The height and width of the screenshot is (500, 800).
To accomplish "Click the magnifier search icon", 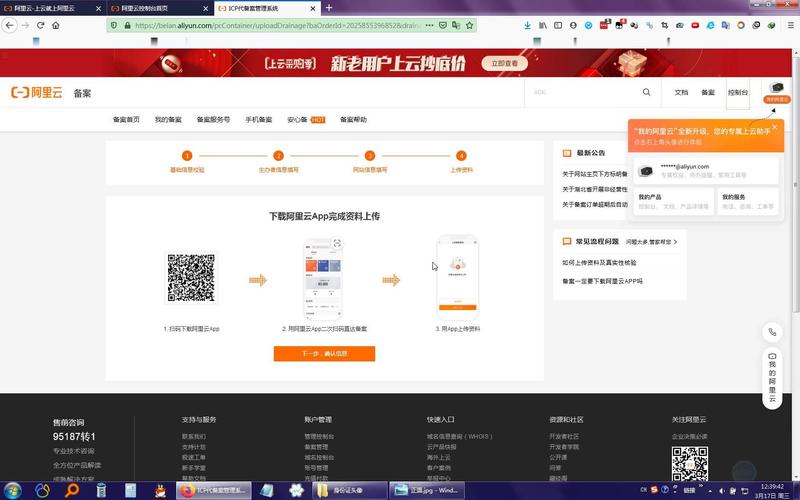I will 646,92.
